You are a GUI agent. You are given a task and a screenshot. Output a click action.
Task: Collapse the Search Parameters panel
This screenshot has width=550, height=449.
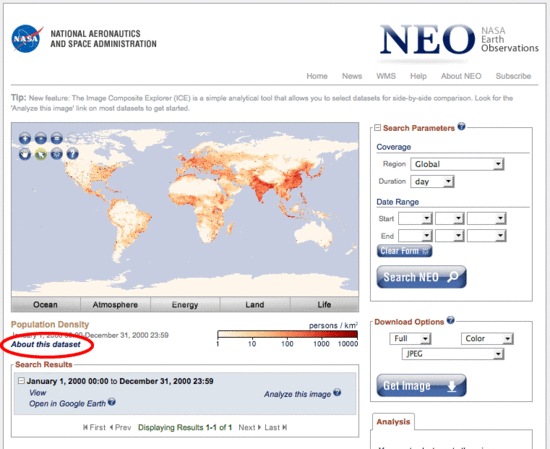(x=377, y=128)
